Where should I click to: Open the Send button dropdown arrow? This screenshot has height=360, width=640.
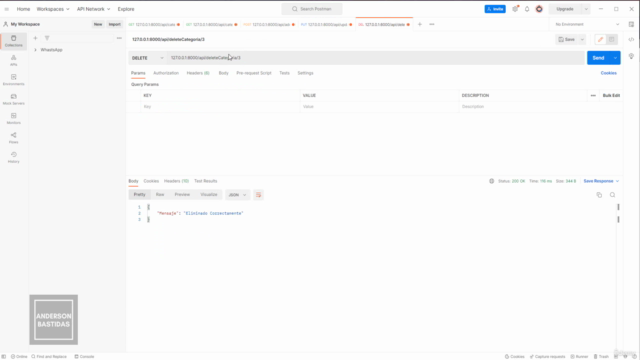coord(615,58)
